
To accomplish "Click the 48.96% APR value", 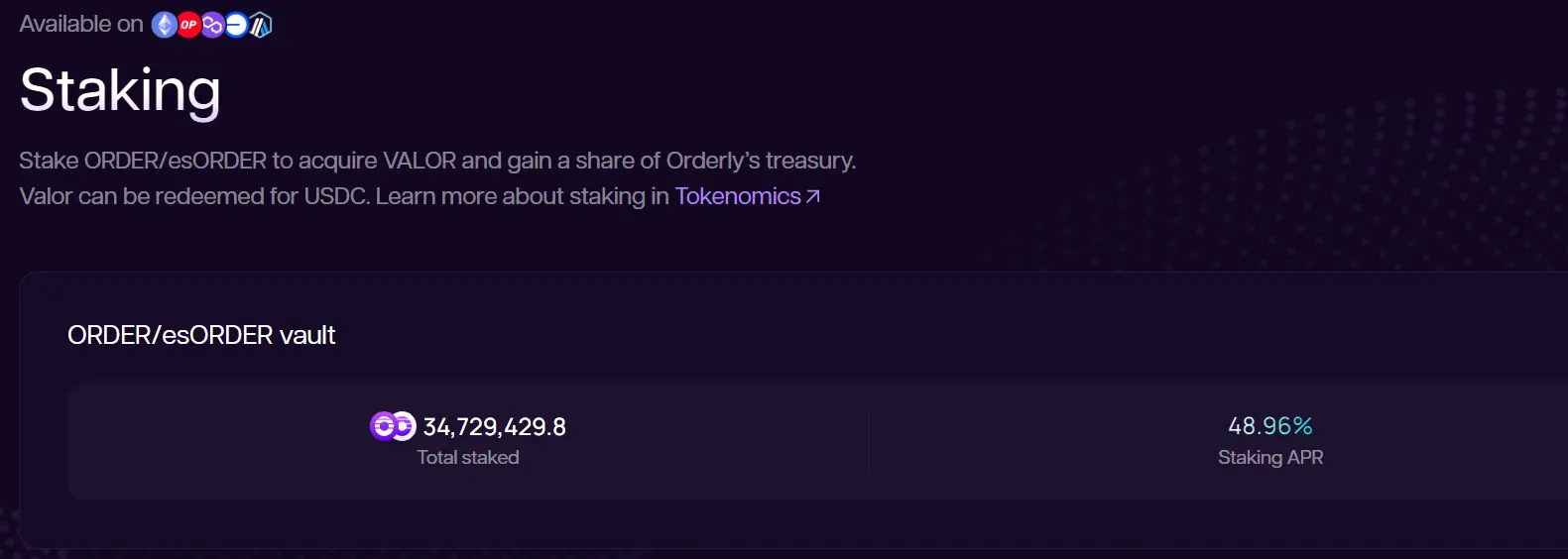I will pos(1270,426).
